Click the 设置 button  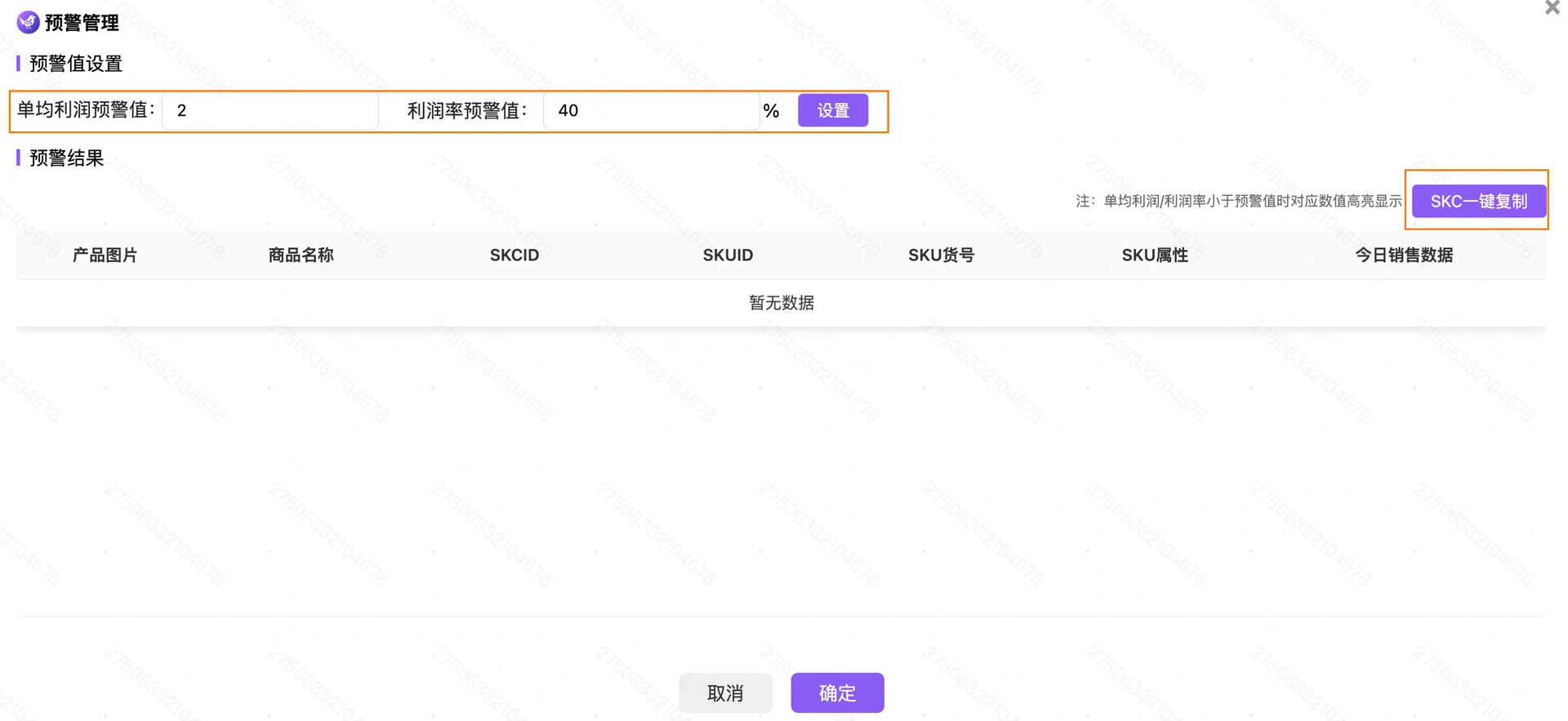833,110
